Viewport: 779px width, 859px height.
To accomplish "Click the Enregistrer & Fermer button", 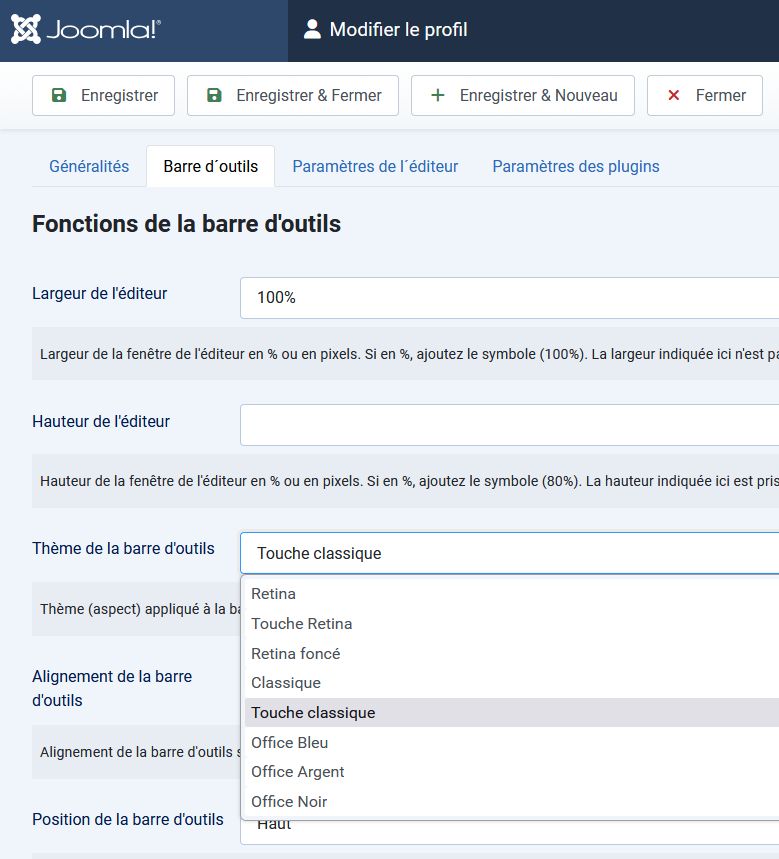I will [x=293, y=96].
